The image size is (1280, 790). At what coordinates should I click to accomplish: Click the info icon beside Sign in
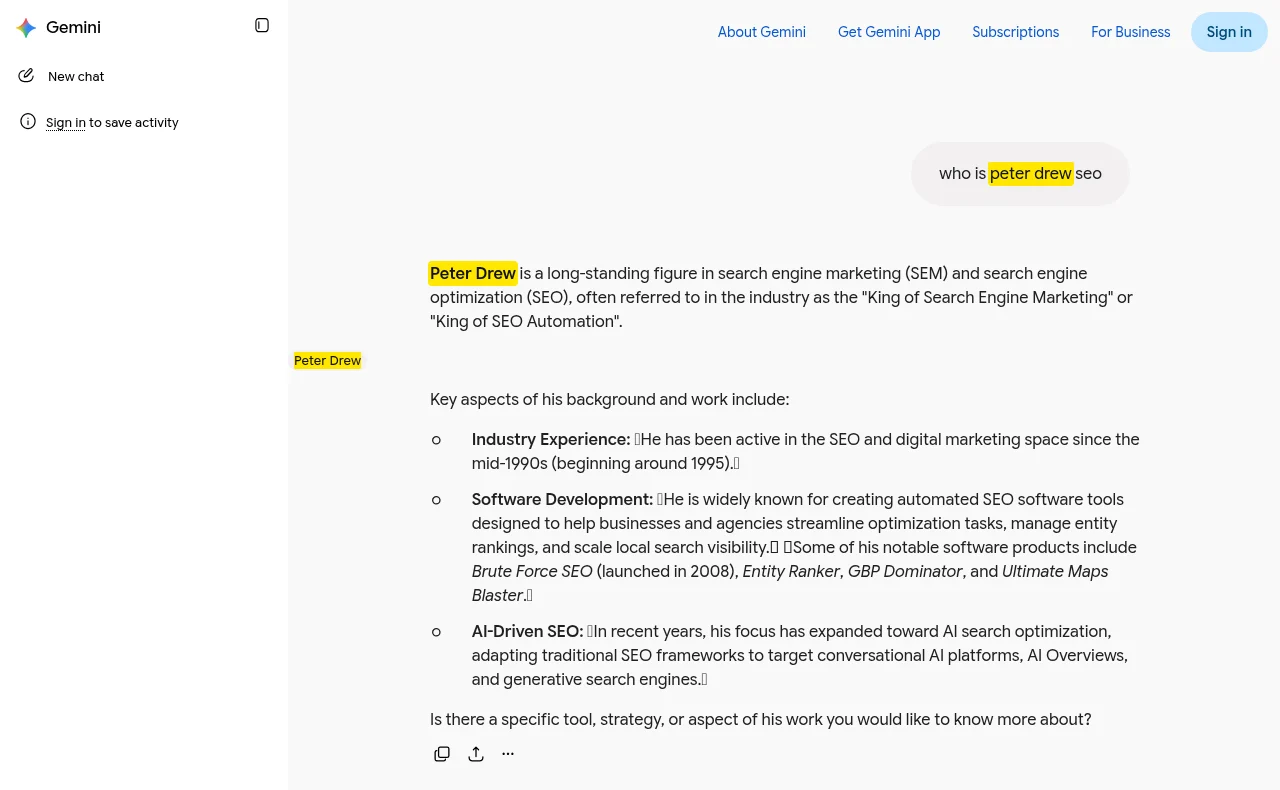[28, 121]
